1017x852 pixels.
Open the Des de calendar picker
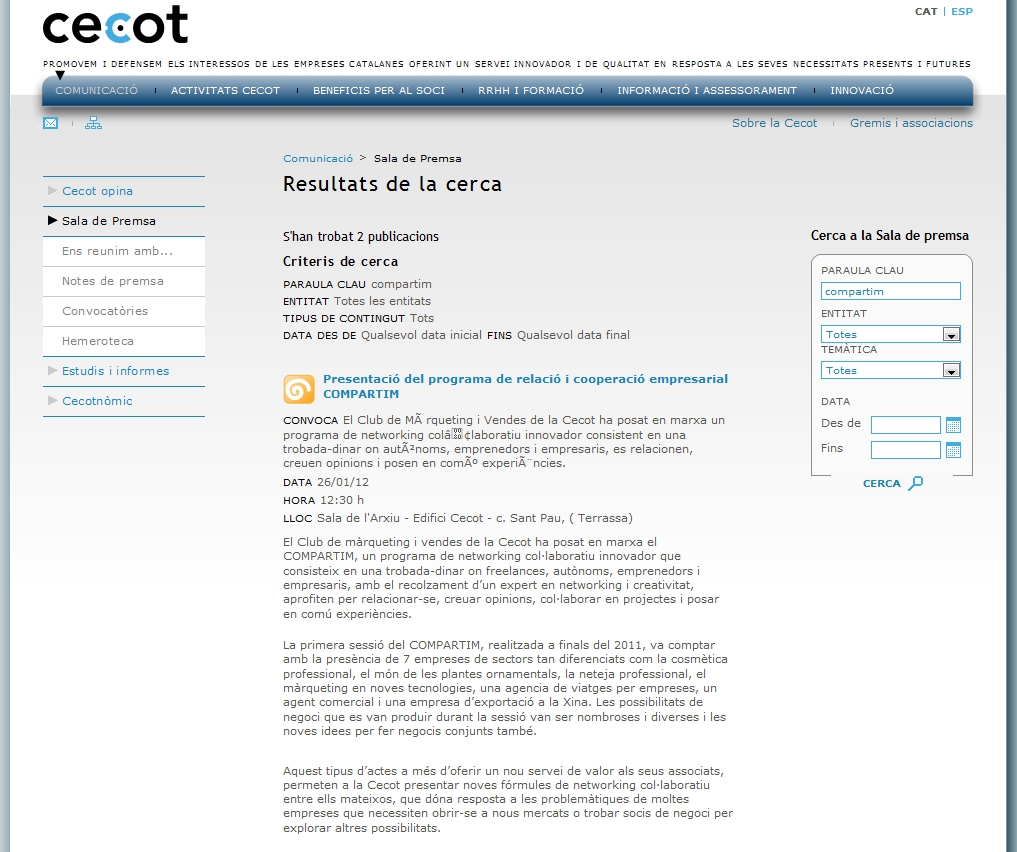point(953,425)
